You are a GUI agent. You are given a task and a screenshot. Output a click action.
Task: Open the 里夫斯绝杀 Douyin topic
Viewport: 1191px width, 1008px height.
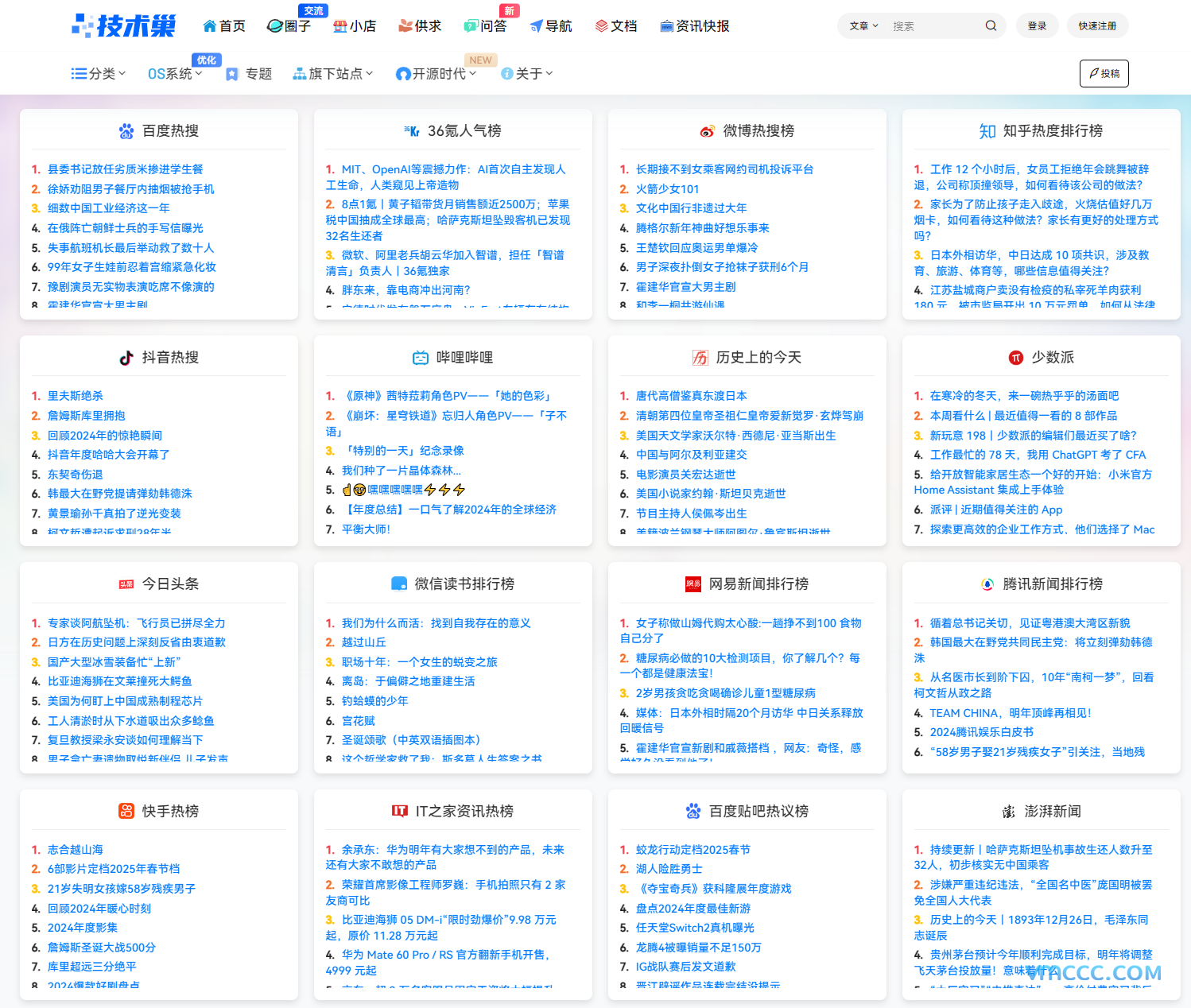pos(76,396)
